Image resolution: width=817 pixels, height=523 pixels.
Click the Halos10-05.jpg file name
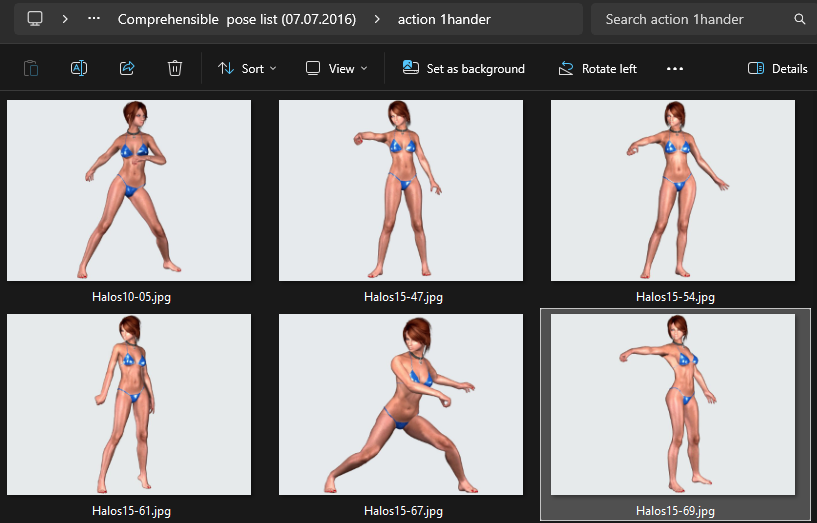pyautogui.click(x=131, y=297)
